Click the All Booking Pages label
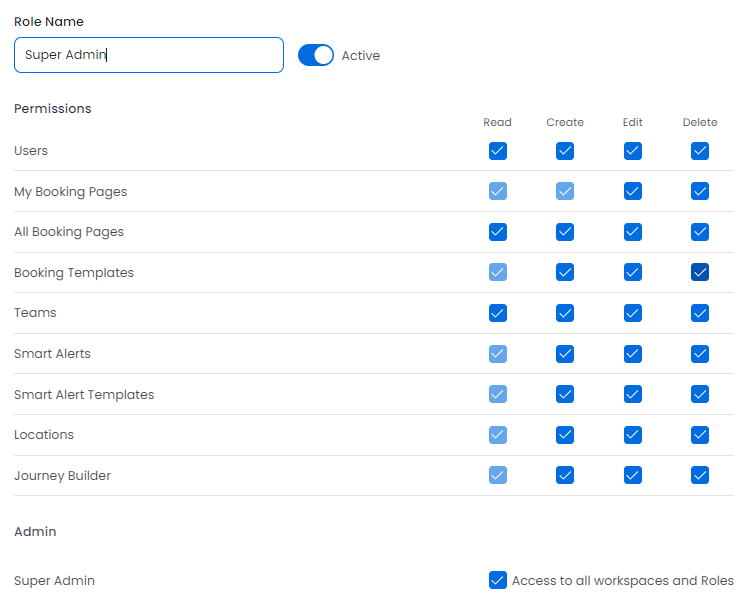 point(69,232)
